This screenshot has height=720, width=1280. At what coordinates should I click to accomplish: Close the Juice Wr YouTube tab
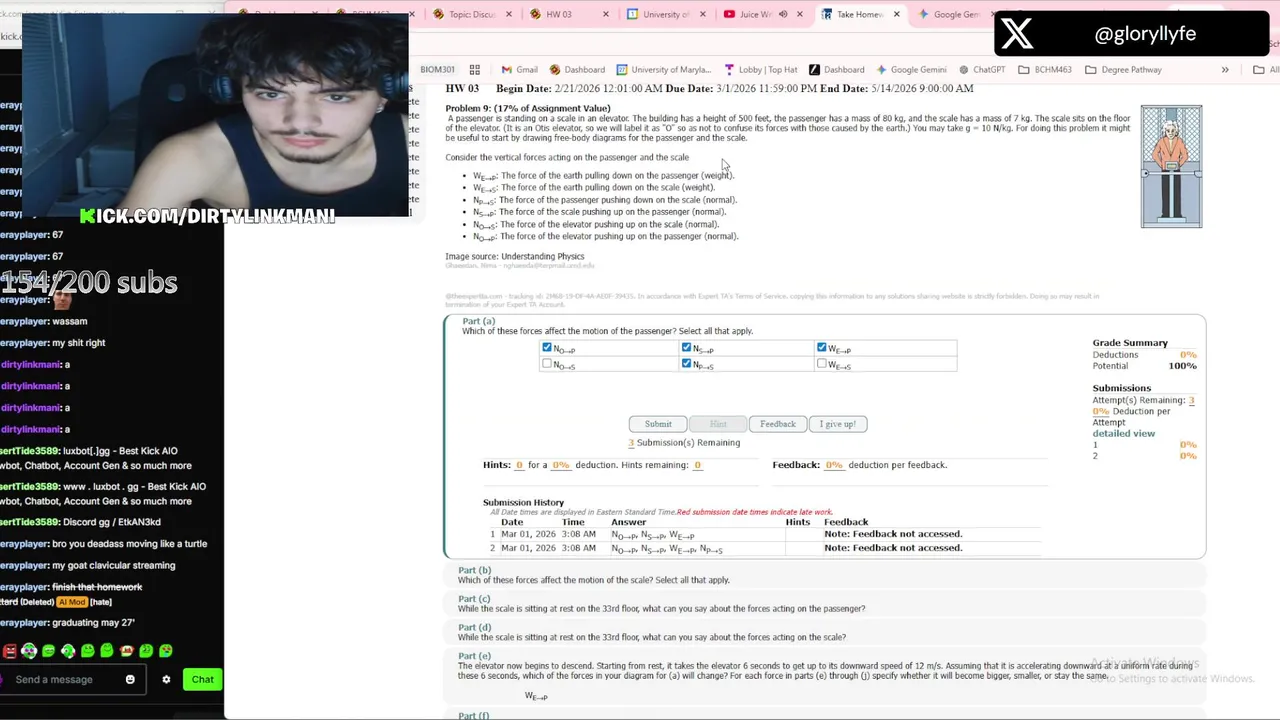(800, 14)
